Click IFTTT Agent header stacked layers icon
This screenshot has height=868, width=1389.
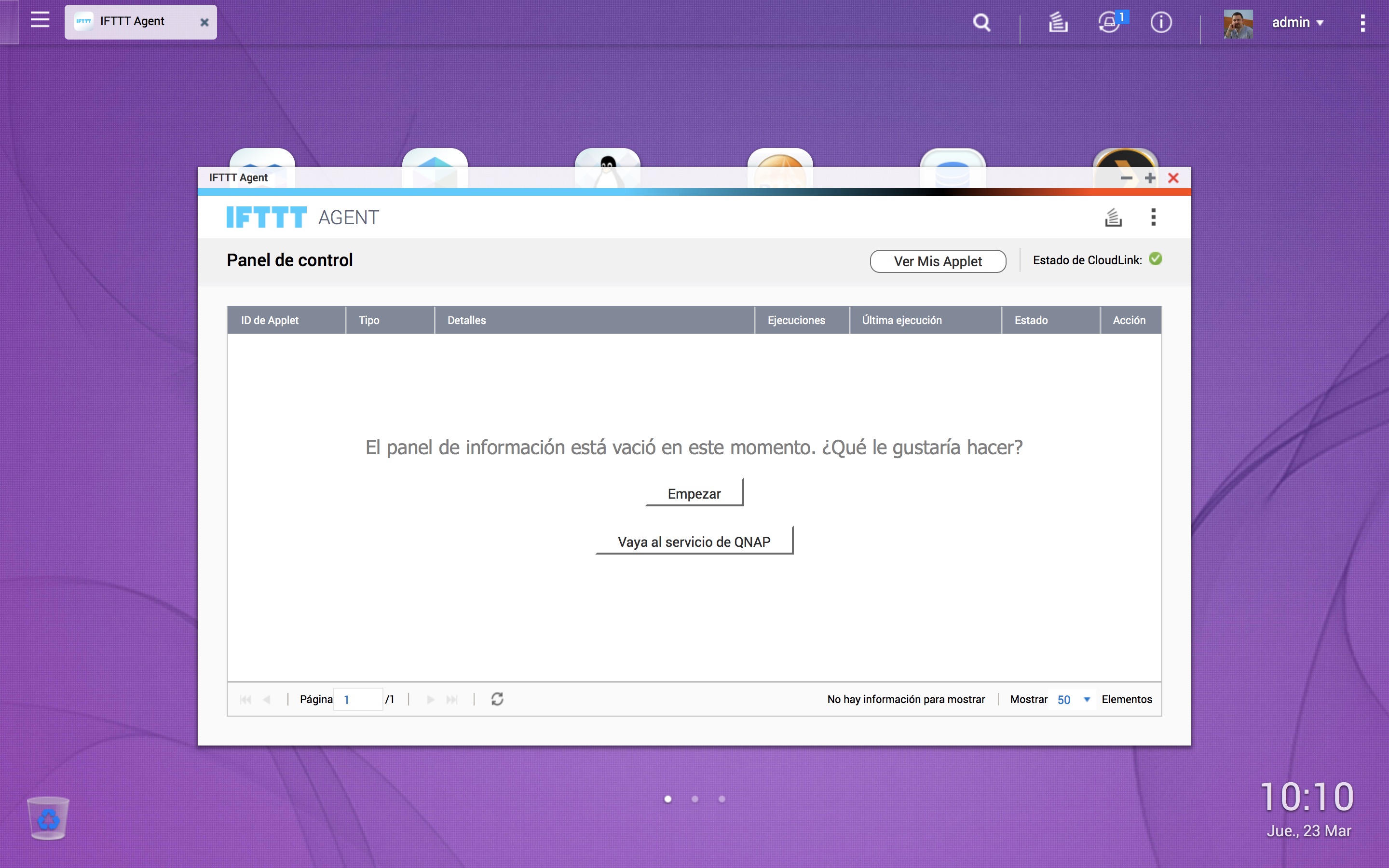(1113, 217)
